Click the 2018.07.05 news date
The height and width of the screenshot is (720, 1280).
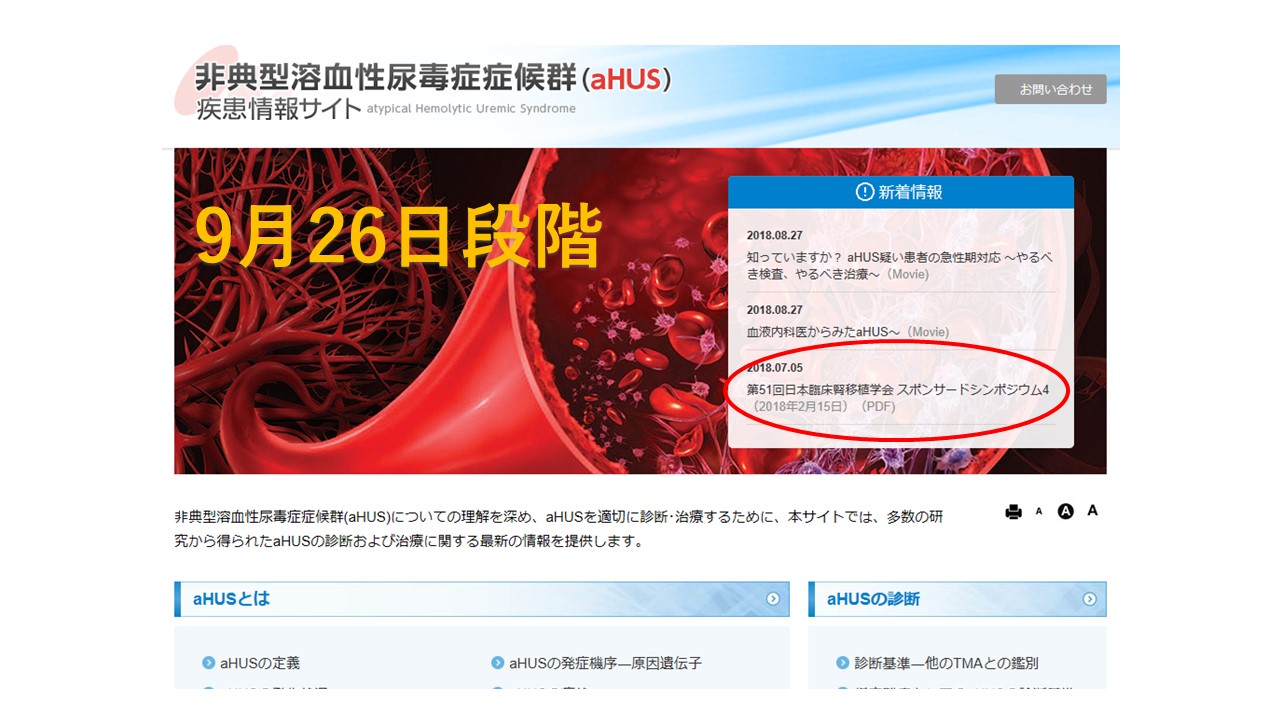point(775,368)
